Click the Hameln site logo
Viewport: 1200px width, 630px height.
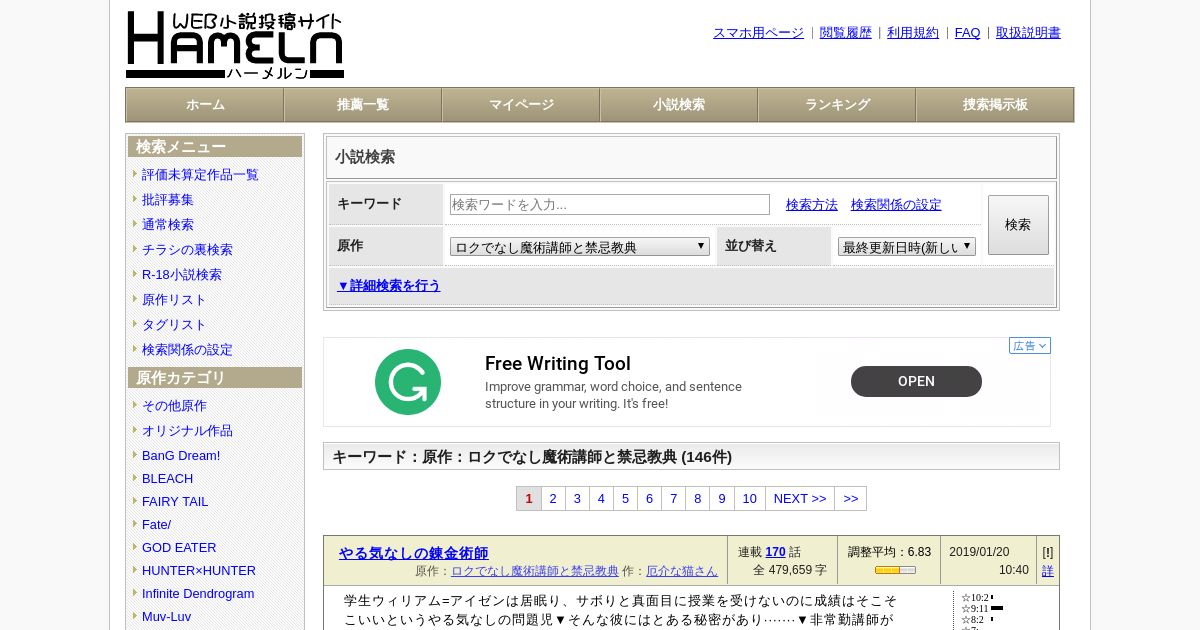click(x=235, y=45)
